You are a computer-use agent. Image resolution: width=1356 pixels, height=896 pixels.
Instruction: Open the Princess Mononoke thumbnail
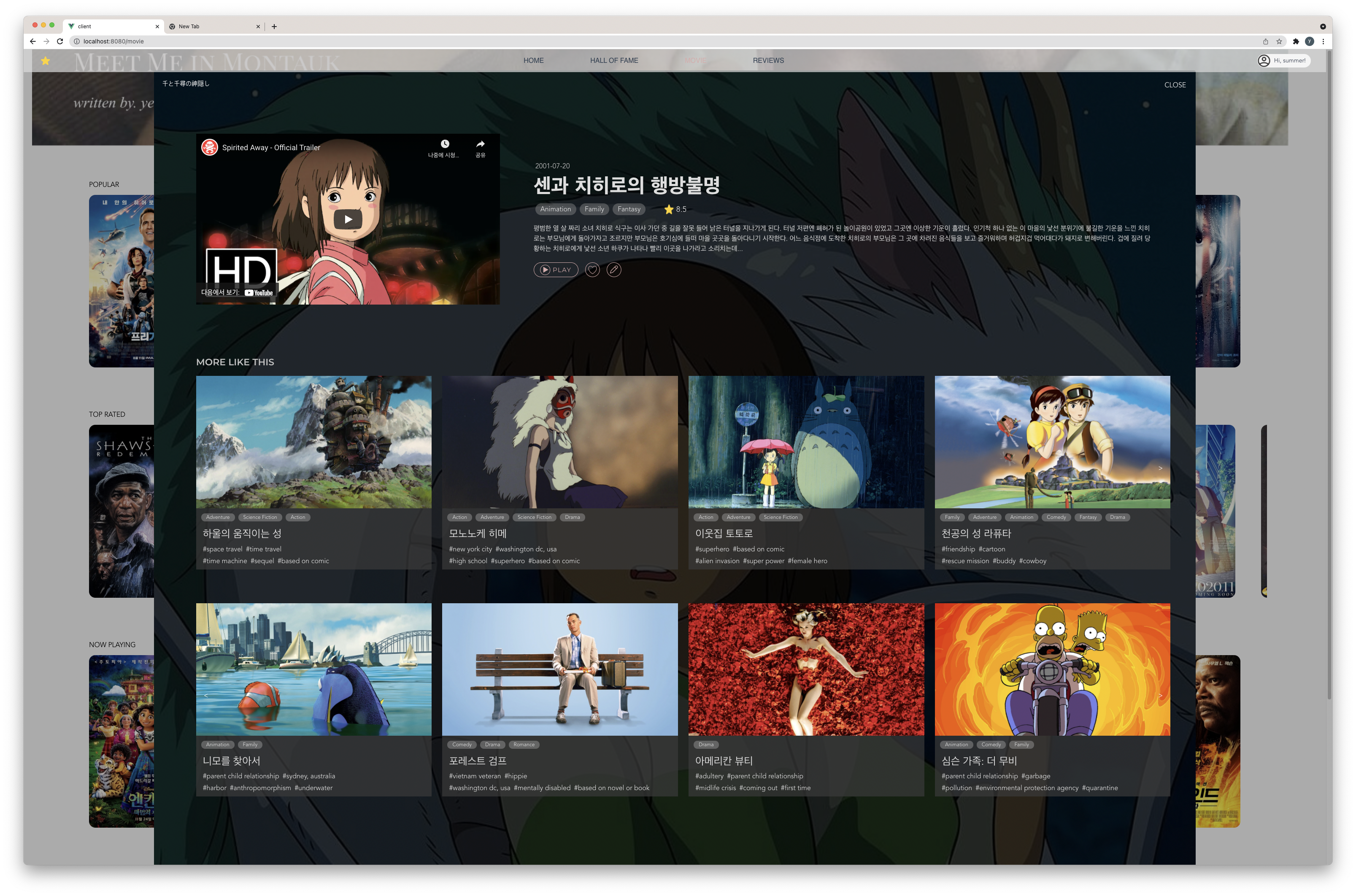point(559,442)
